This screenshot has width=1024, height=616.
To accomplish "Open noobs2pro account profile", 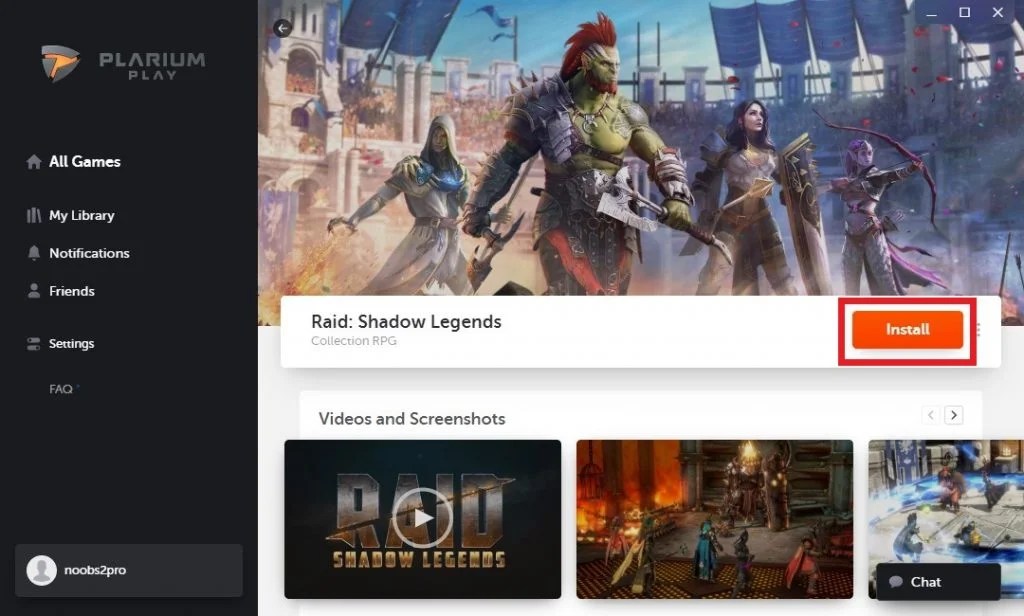I will 129,570.
